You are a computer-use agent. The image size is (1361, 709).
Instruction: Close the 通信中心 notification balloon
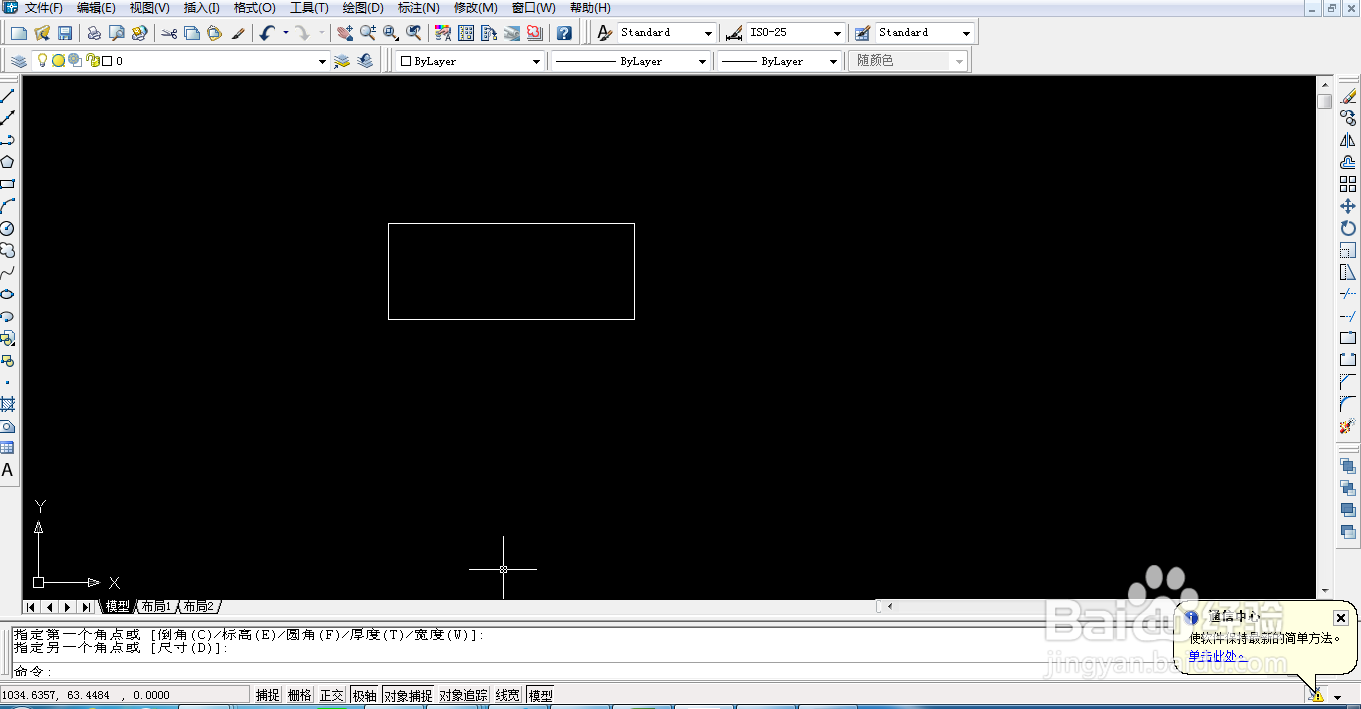pyautogui.click(x=1341, y=618)
